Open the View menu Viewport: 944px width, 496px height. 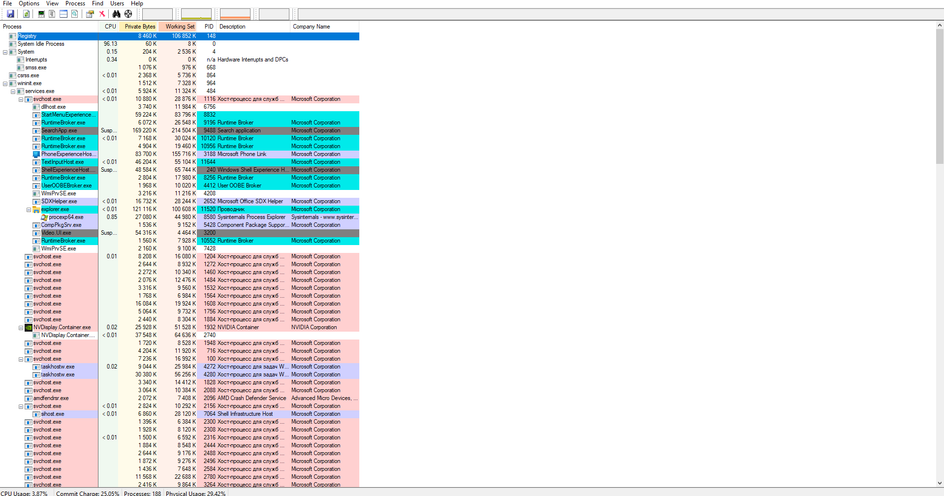click(52, 4)
